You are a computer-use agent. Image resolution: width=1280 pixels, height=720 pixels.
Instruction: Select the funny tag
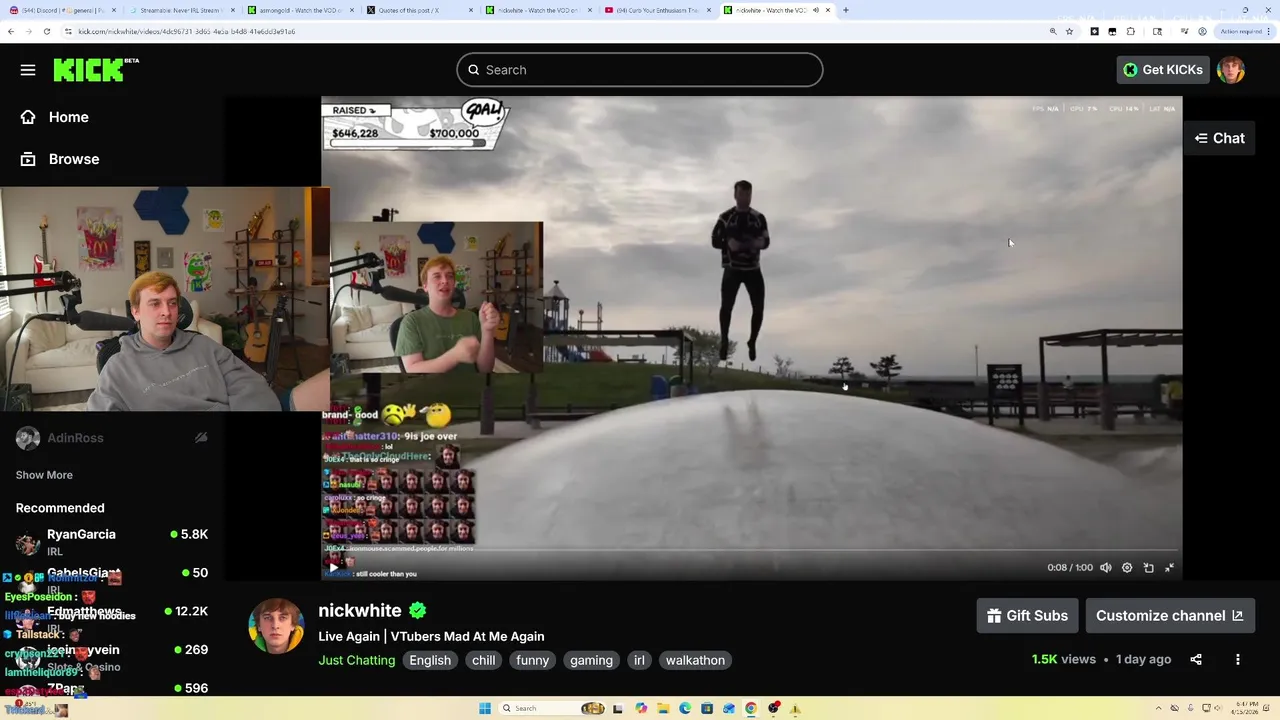(532, 660)
